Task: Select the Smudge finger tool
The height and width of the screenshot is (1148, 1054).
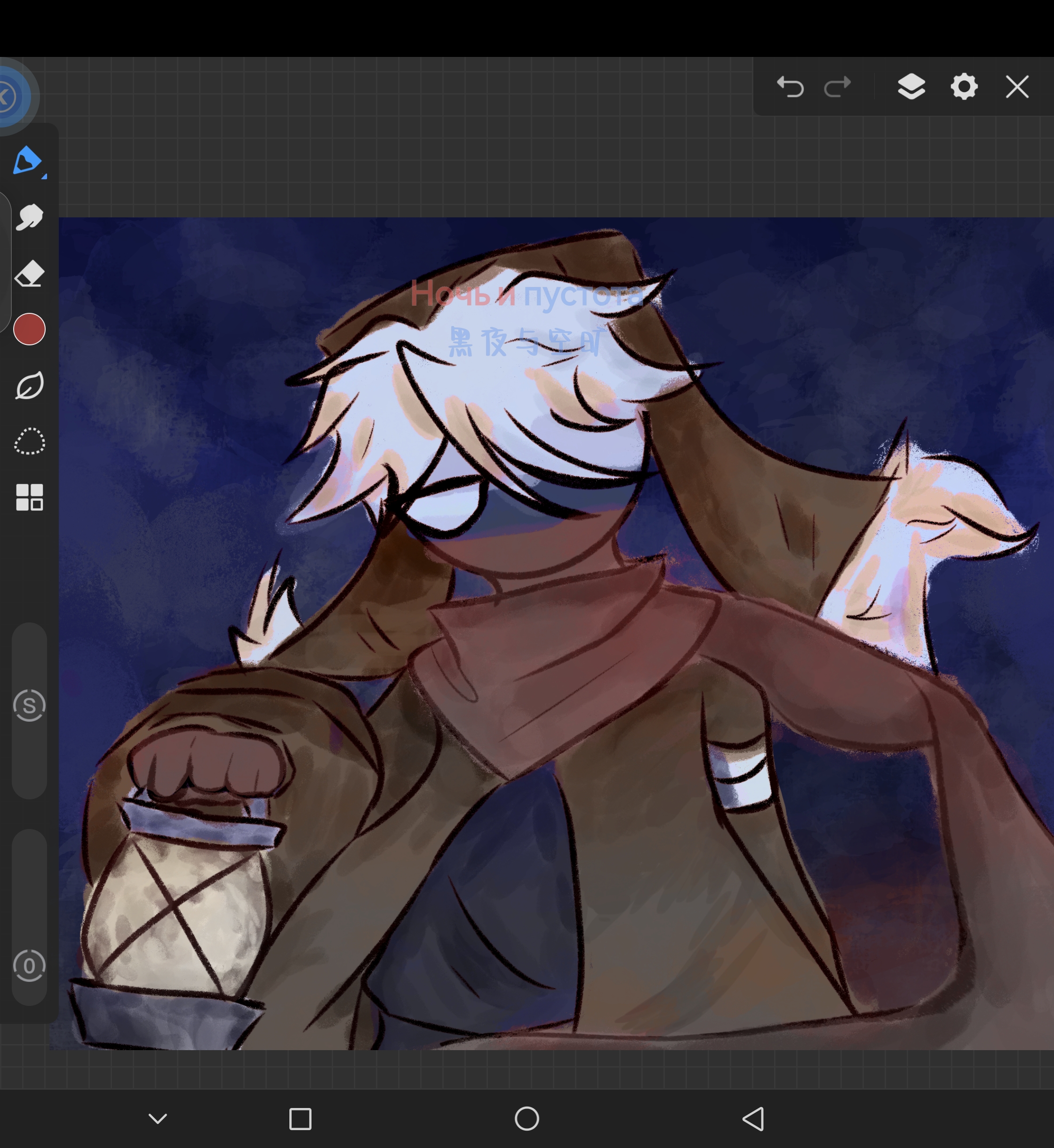Action: tap(29, 217)
